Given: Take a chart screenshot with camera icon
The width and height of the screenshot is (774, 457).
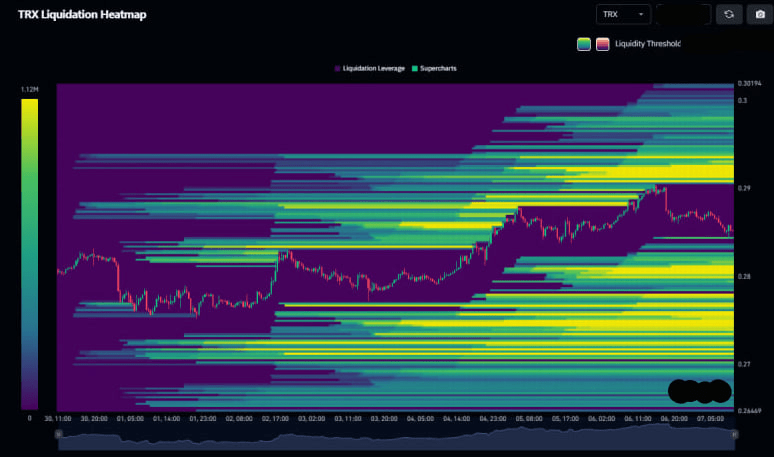Looking at the screenshot, I should point(759,14).
